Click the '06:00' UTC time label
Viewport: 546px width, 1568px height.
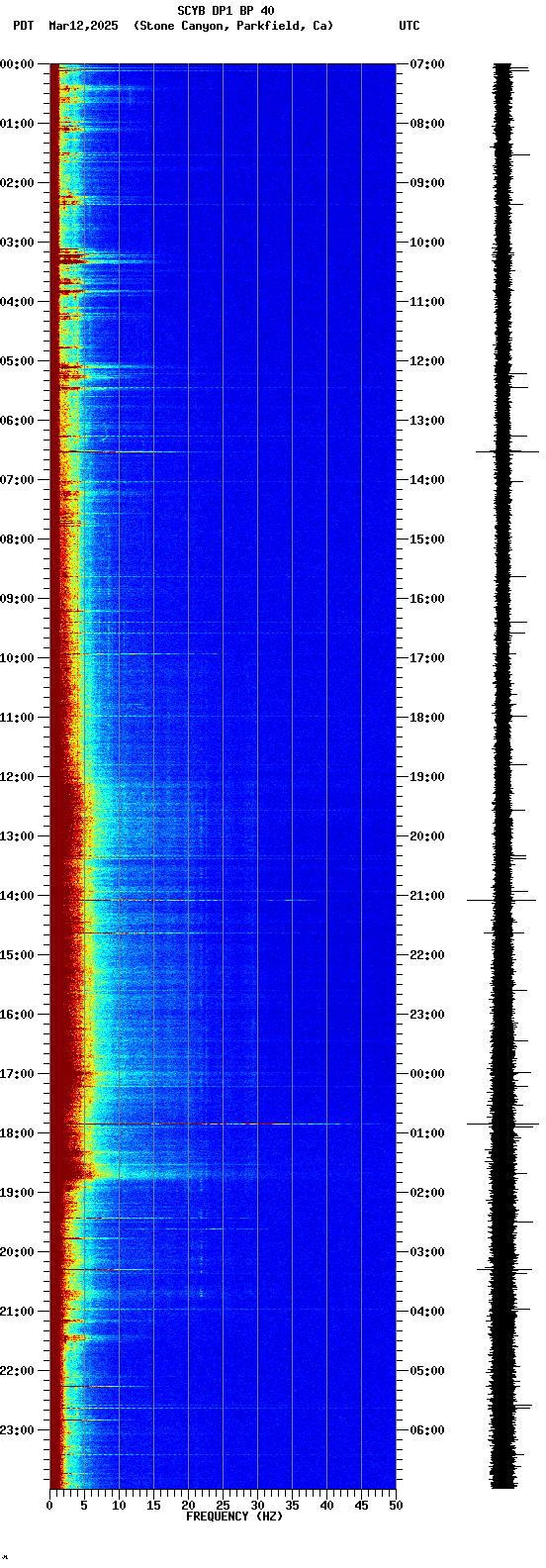(428, 1430)
